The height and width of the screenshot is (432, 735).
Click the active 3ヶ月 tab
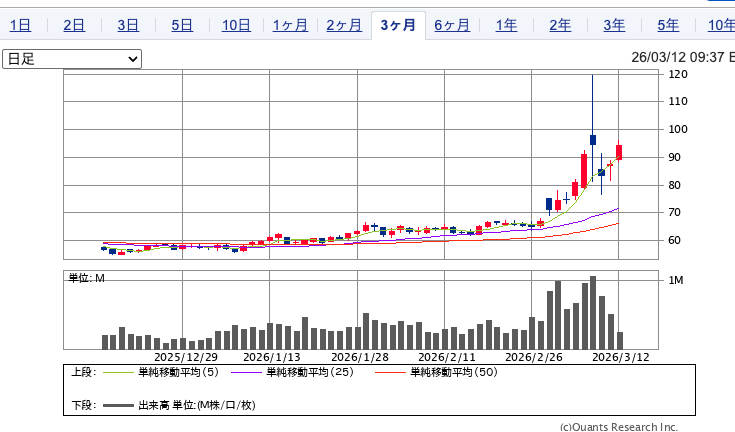pyautogui.click(x=398, y=25)
